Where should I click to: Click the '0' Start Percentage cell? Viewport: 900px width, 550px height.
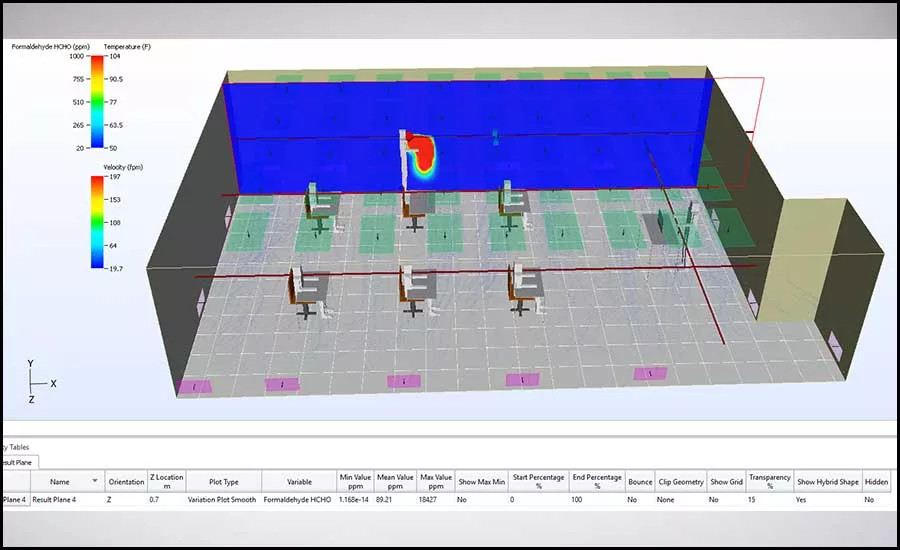(538, 499)
